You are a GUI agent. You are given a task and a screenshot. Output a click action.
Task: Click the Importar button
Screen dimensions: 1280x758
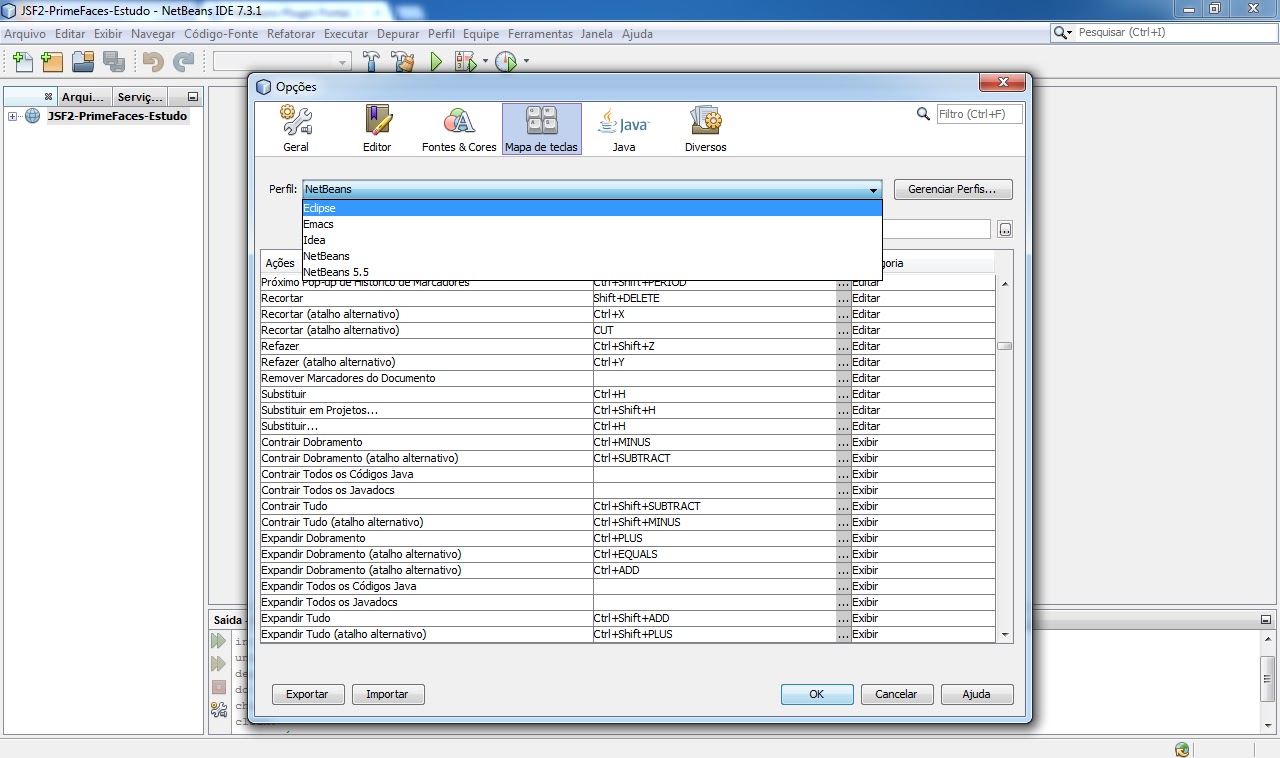pyautogui.click(x=388, y=694)
